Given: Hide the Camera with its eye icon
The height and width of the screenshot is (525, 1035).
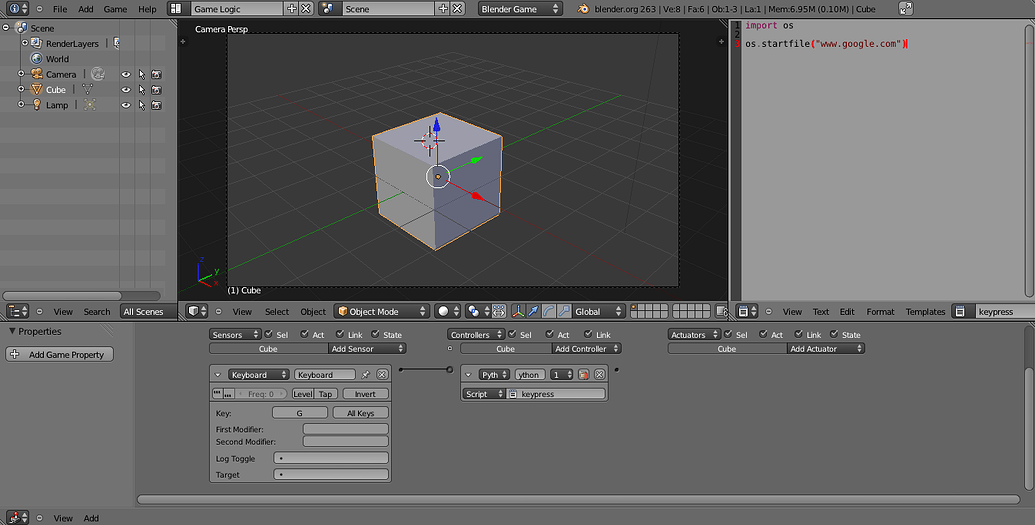Looking at the screenshot, I should 125,74.
